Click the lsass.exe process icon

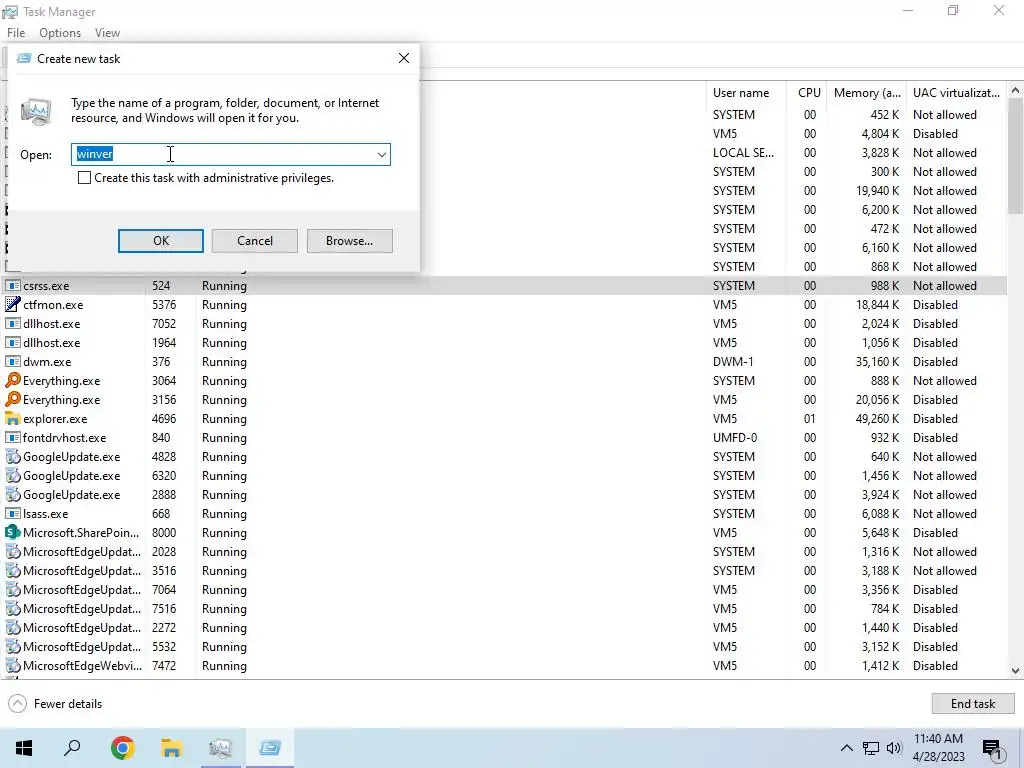tap(12, 513)
